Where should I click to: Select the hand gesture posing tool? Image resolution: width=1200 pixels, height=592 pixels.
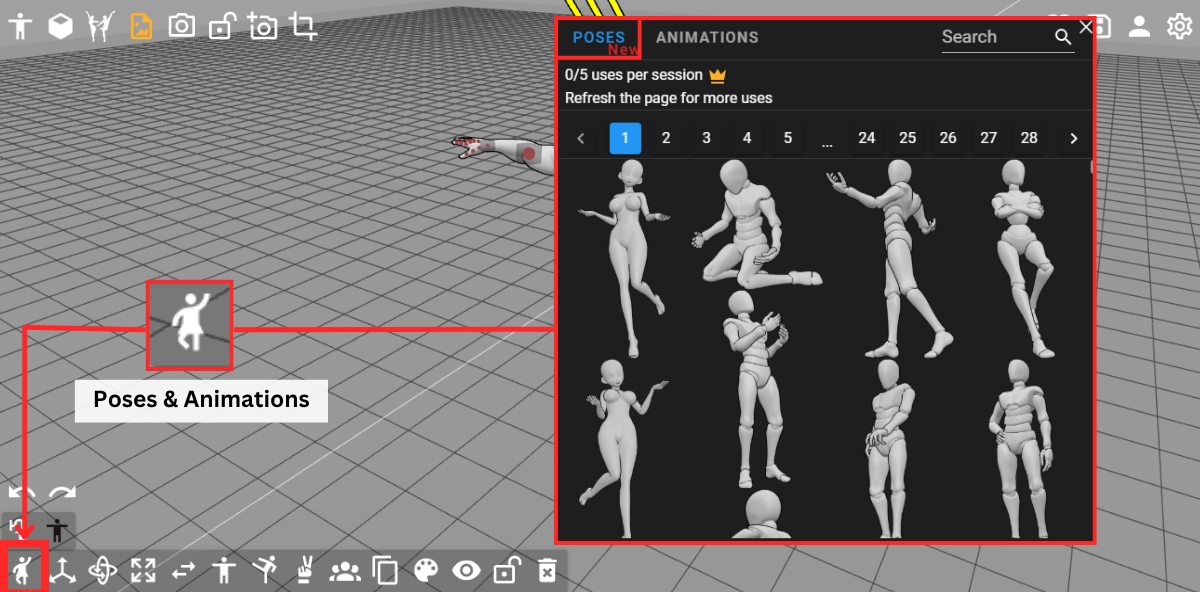tap(303, 570)
